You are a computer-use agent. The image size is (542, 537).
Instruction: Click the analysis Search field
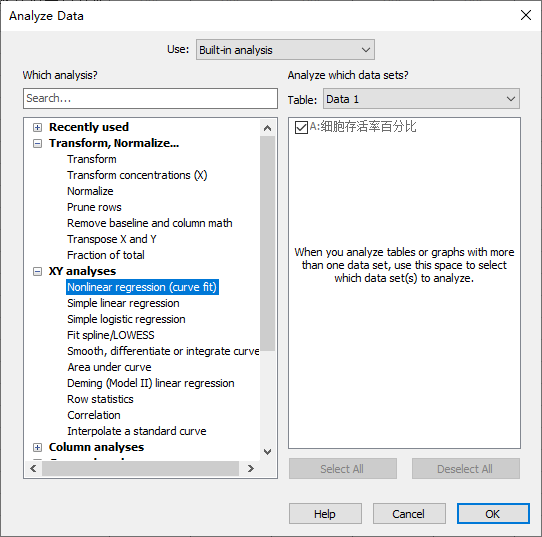point(150,98)
